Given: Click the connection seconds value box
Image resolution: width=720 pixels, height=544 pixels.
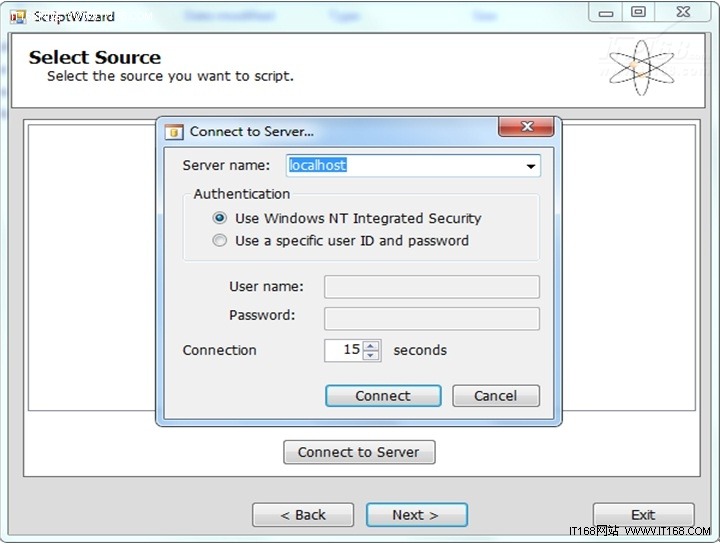Looking at the screenshot, I should (343, 350).
